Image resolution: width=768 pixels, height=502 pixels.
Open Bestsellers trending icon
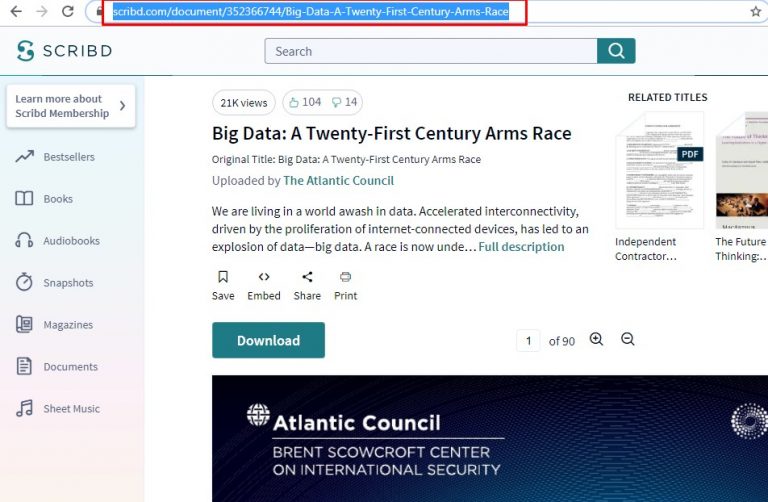coord(24,157)
